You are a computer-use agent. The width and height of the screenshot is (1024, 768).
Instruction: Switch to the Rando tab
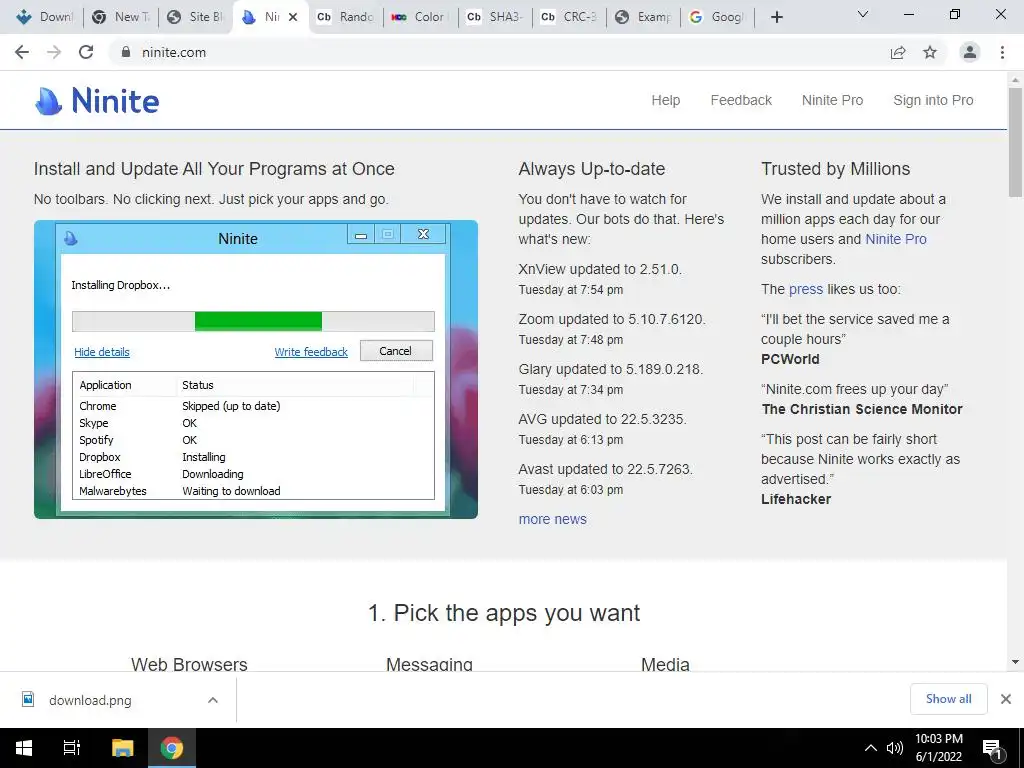(345, 17)
